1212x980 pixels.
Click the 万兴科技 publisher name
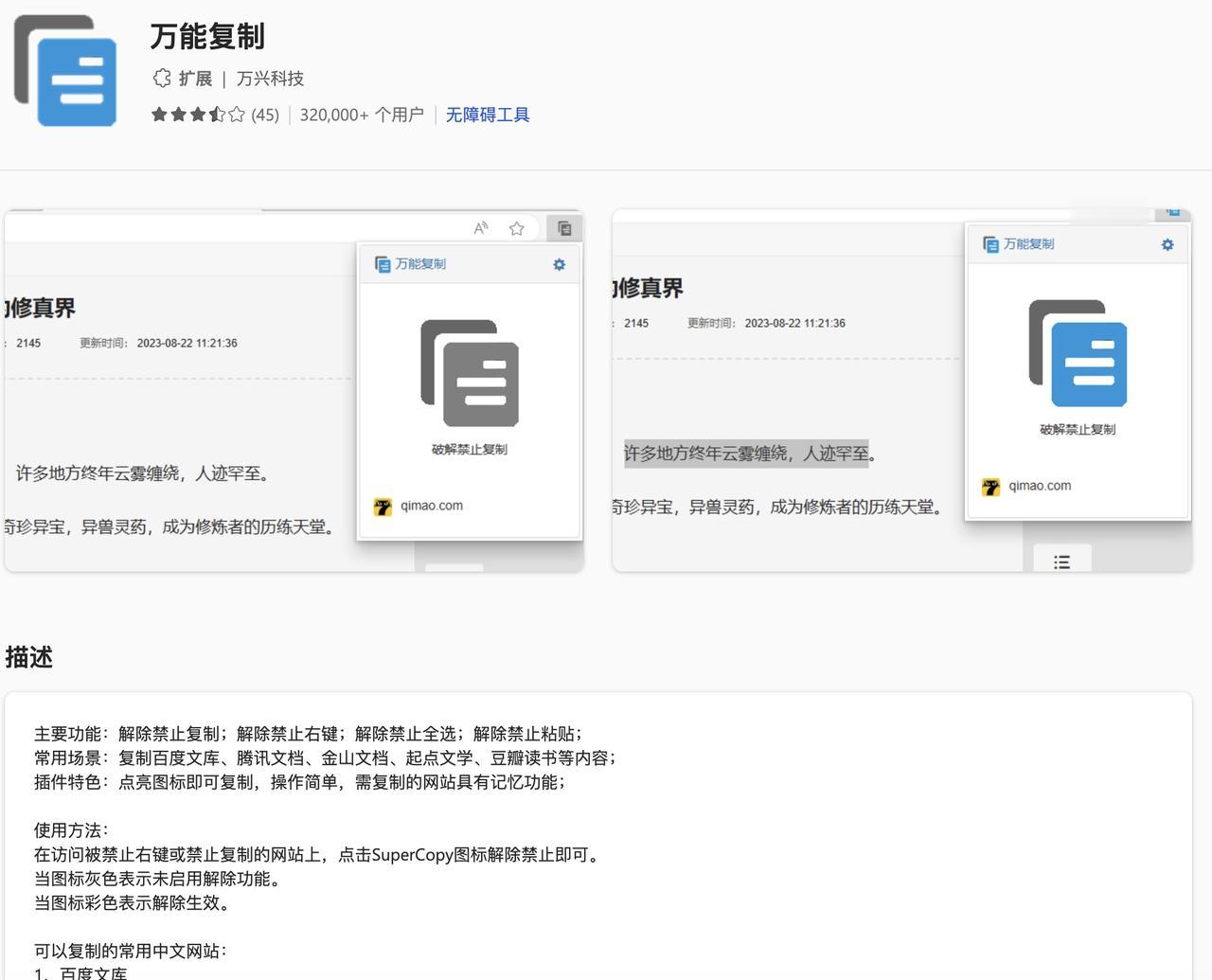(x=270, y=79)
